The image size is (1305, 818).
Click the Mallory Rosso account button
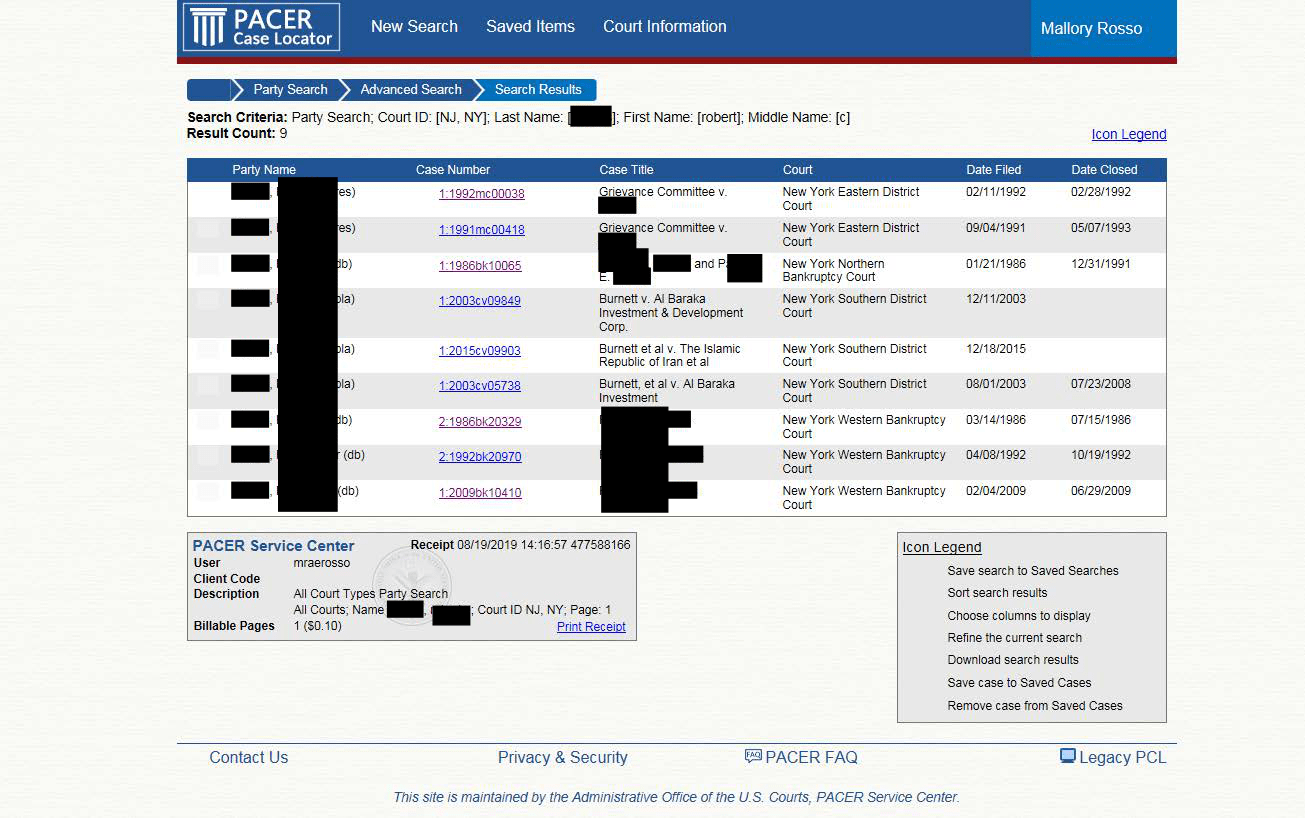coord(1091,29)
